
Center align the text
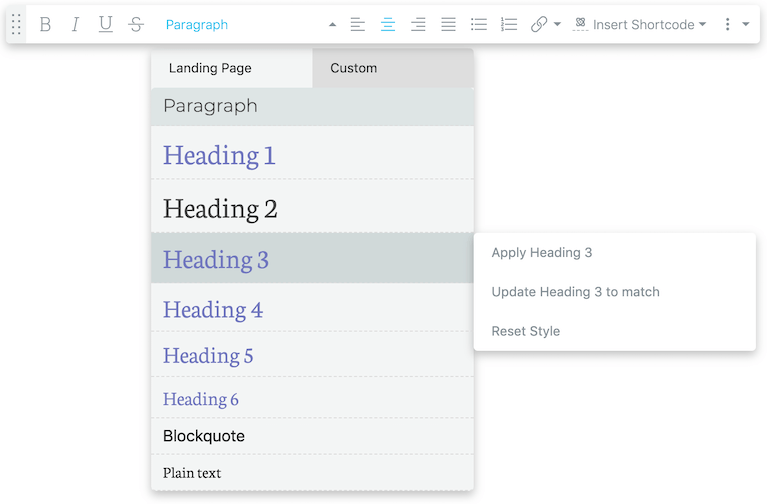388,24
